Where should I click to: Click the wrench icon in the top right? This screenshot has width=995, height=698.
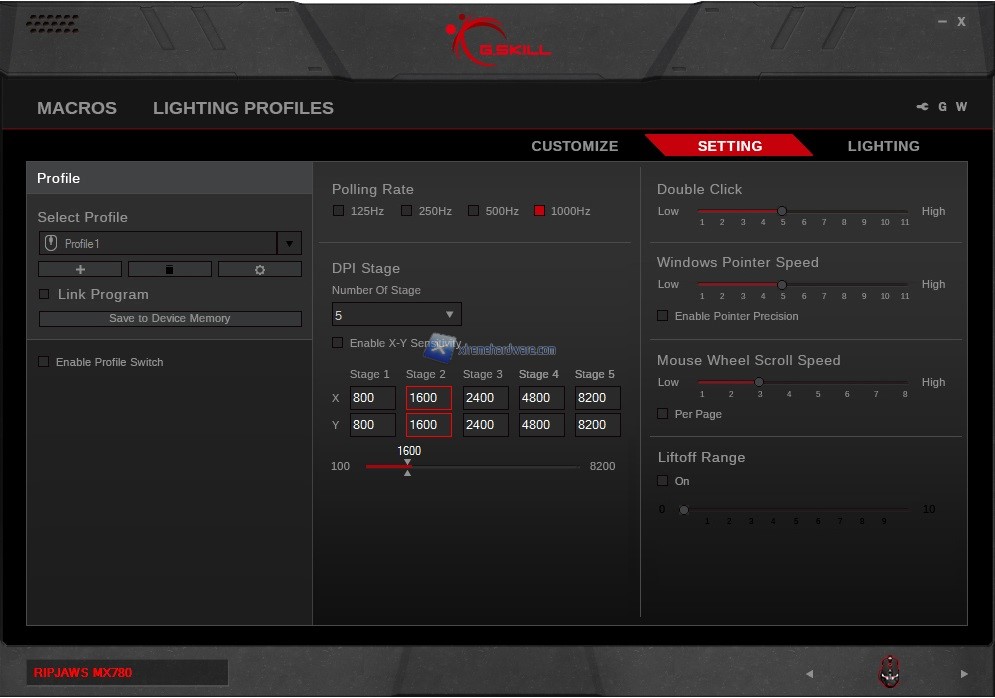[x=922, y=107]
